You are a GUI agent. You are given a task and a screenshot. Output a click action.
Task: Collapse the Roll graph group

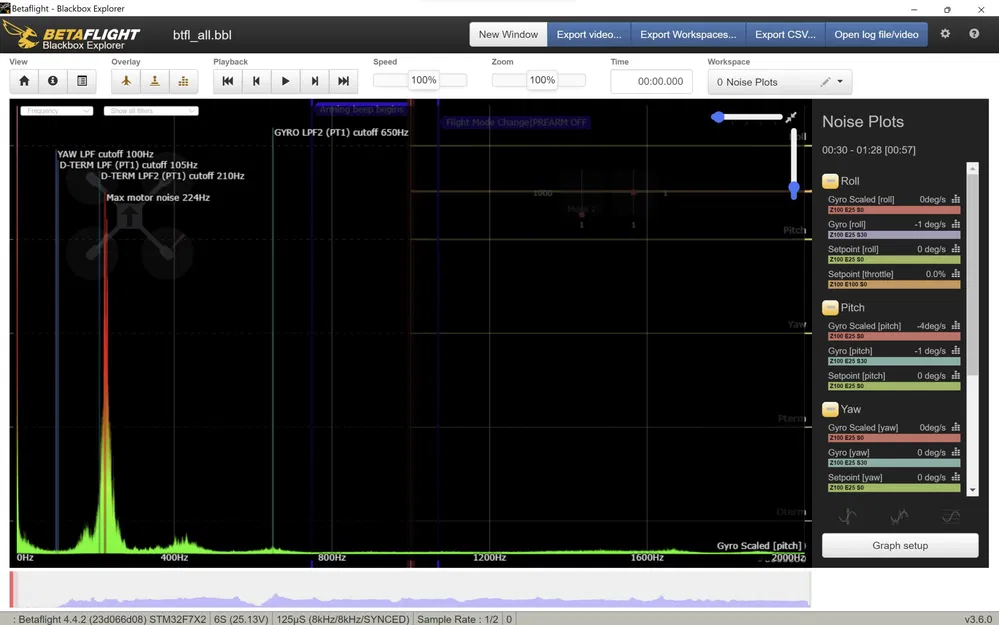830,181
